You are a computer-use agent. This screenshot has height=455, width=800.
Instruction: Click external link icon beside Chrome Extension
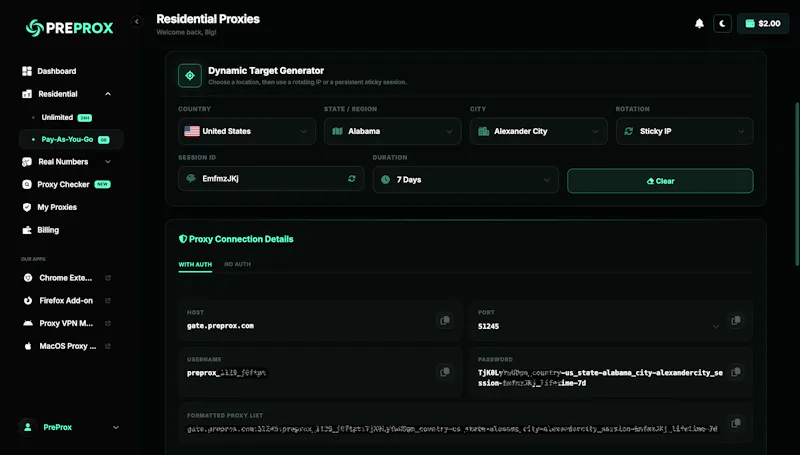click(108, 278)
